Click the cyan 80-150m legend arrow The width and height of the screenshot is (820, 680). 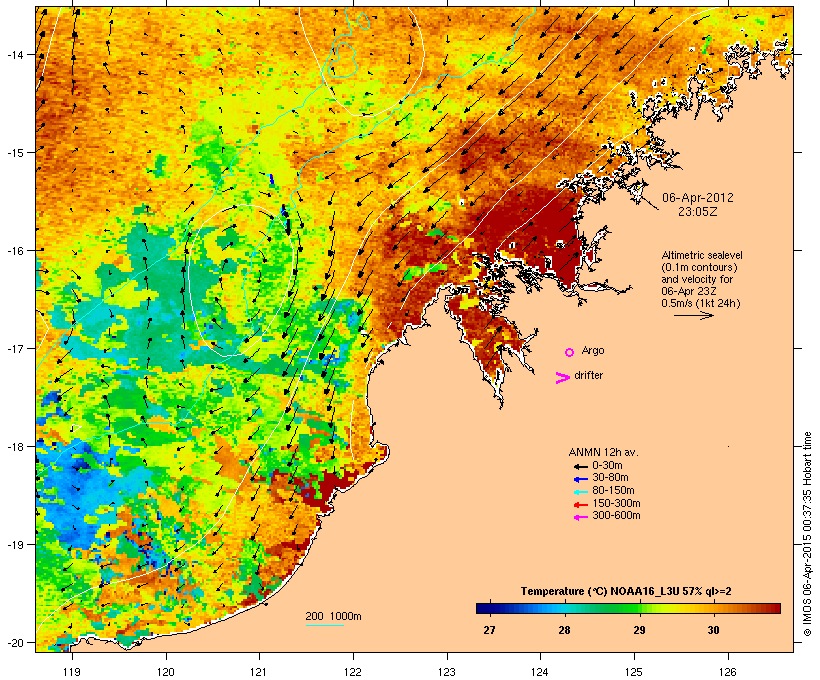[x=580, y=492]
